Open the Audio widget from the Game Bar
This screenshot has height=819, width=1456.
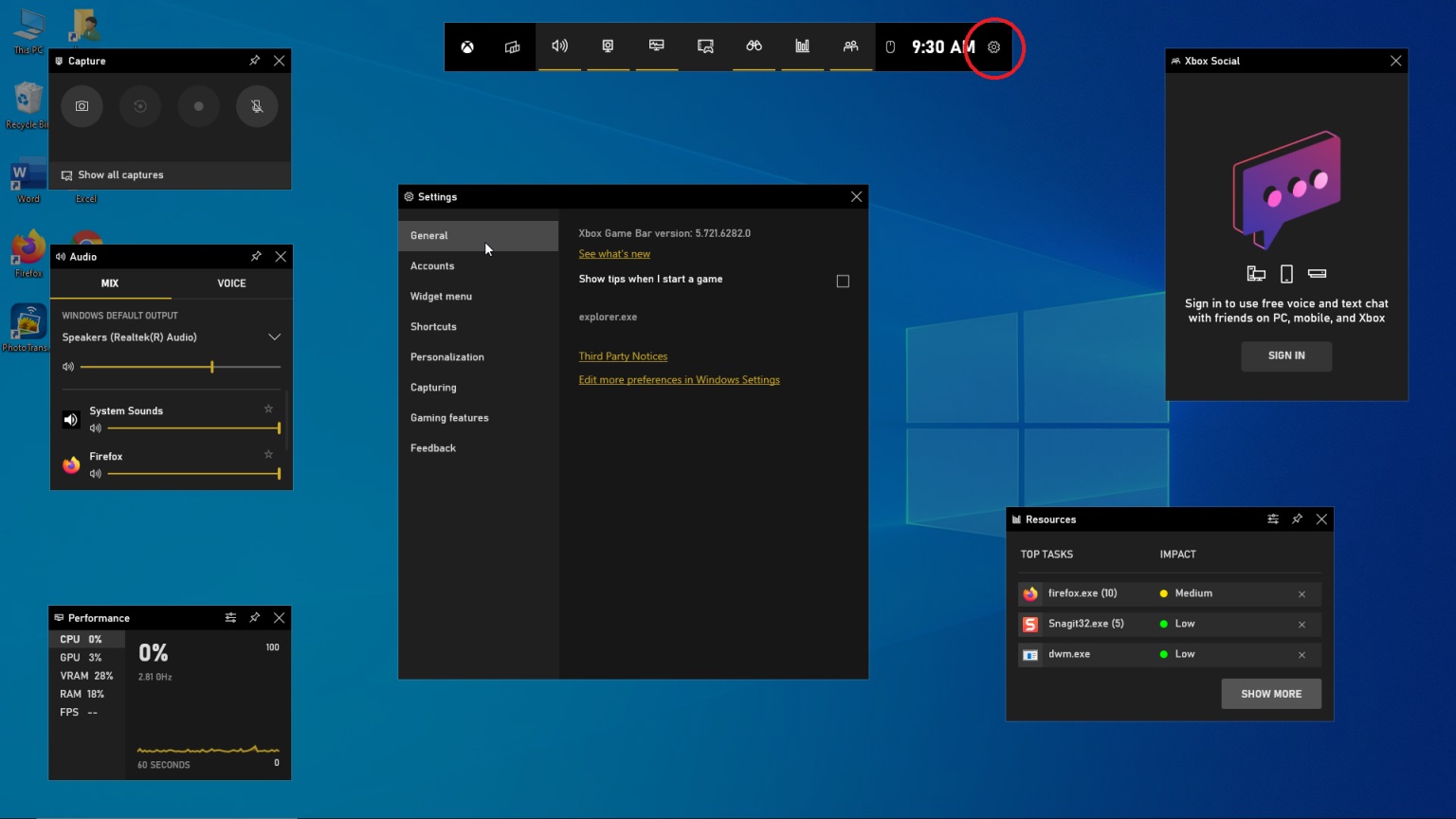560,46
